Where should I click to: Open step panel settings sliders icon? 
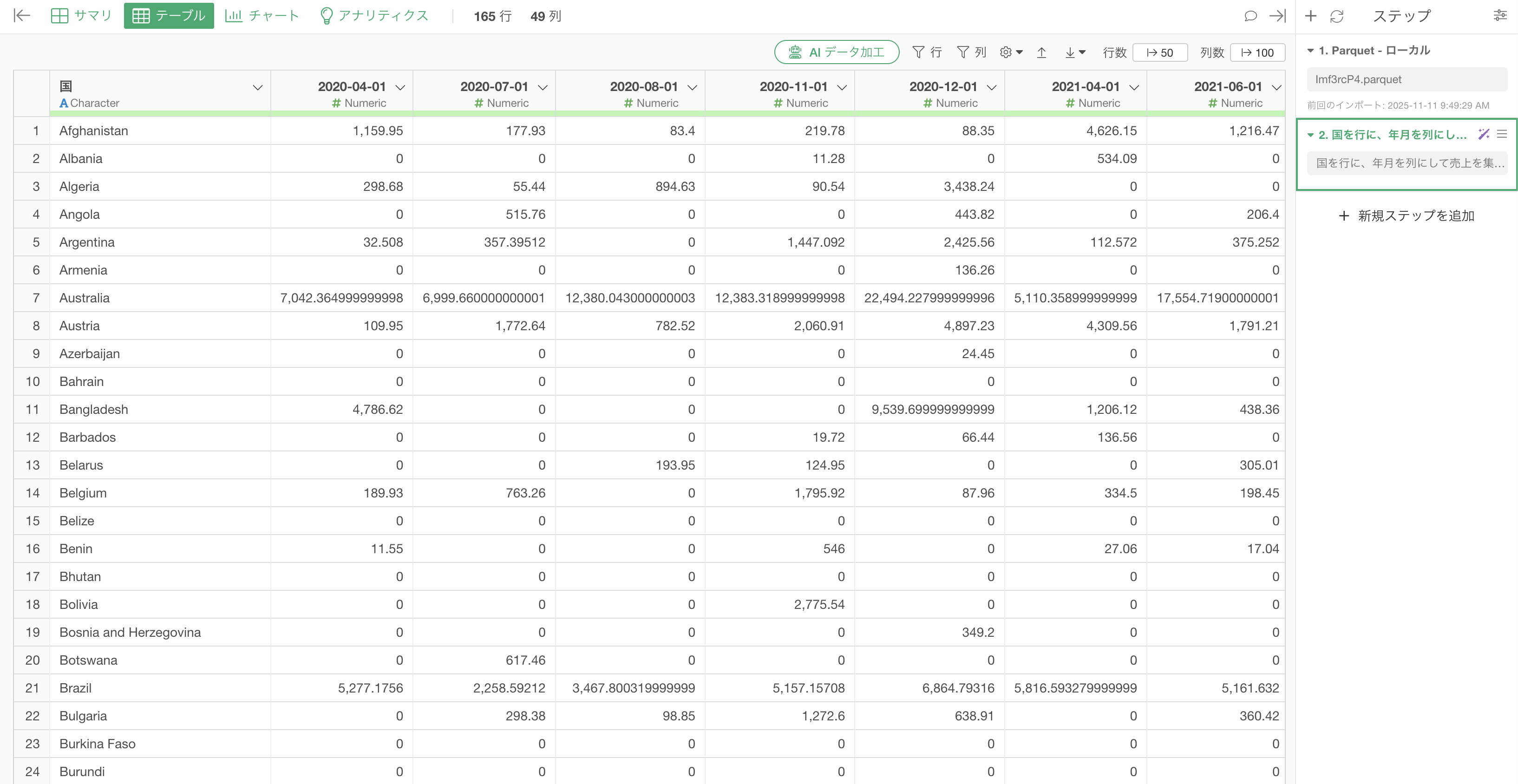(1500, 16)
